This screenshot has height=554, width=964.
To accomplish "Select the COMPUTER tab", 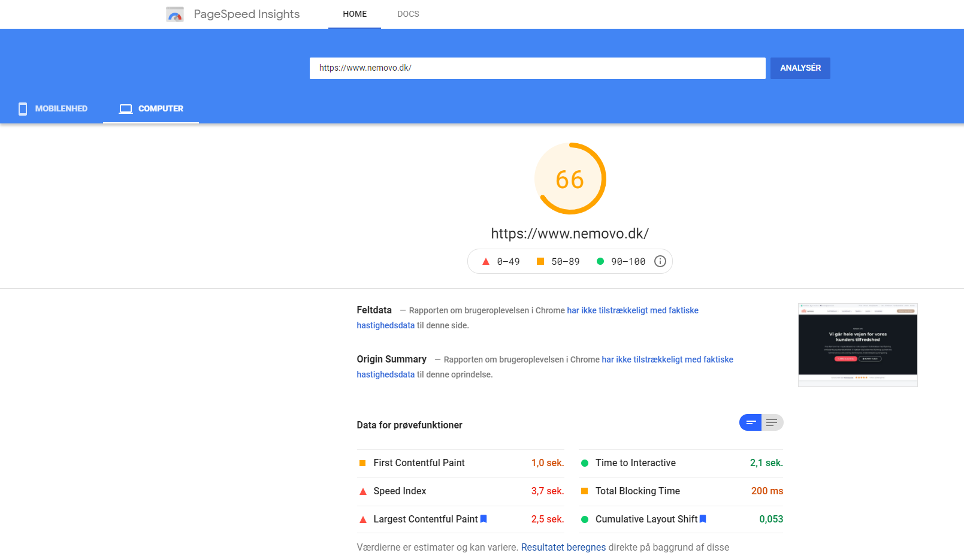I will [x=151, y=109].
